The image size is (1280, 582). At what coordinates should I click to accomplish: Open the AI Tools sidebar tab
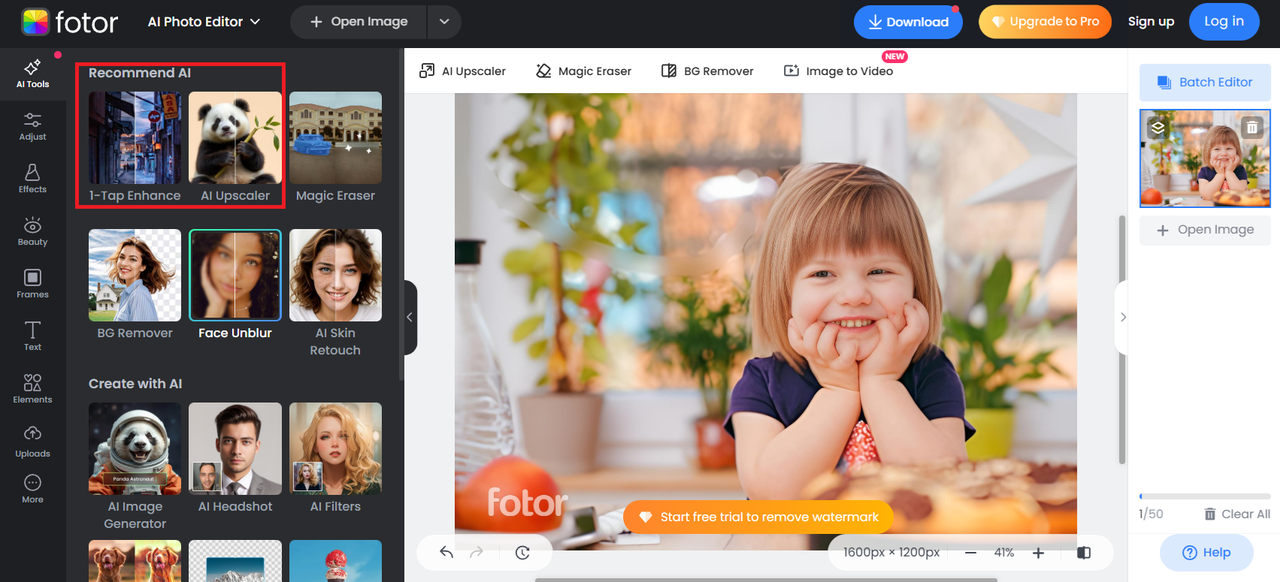[32, 74]
